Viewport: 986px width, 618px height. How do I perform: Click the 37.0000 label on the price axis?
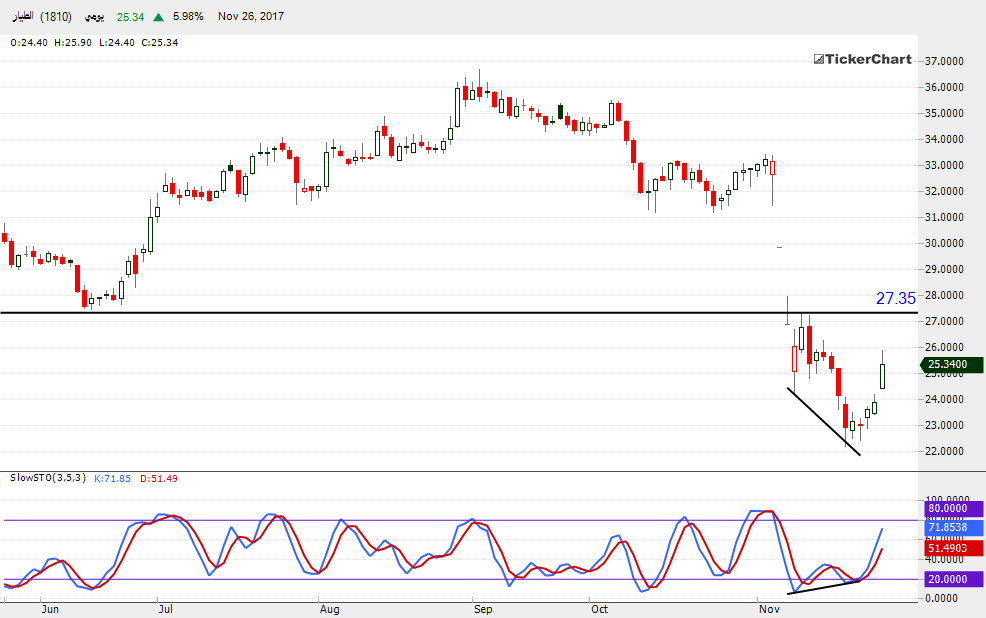pos(945,61)
